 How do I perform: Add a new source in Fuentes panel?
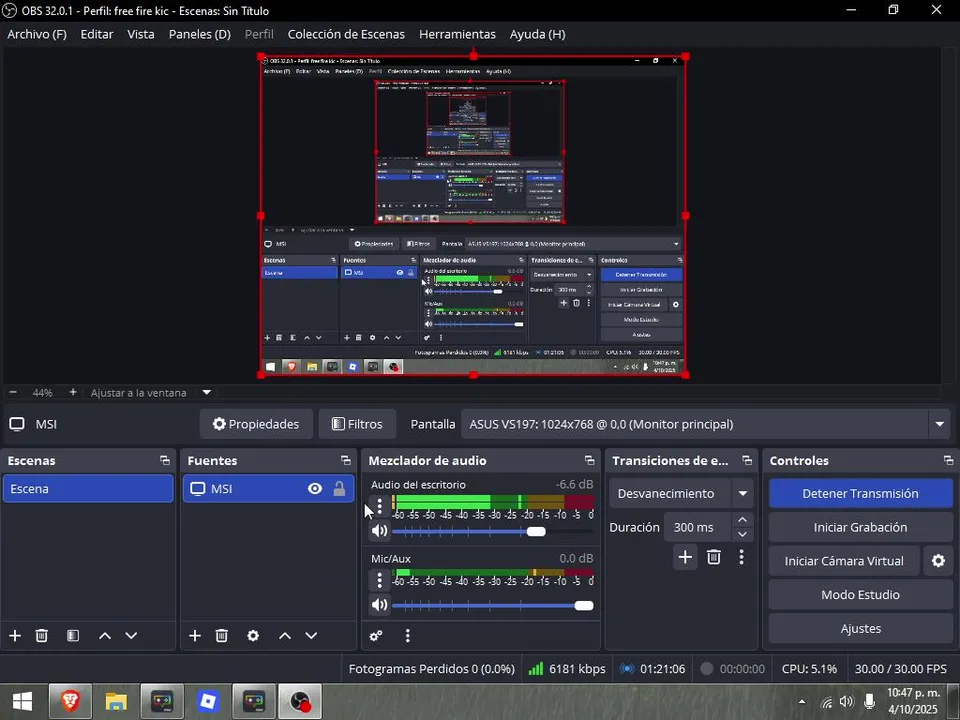coord(195,636)
